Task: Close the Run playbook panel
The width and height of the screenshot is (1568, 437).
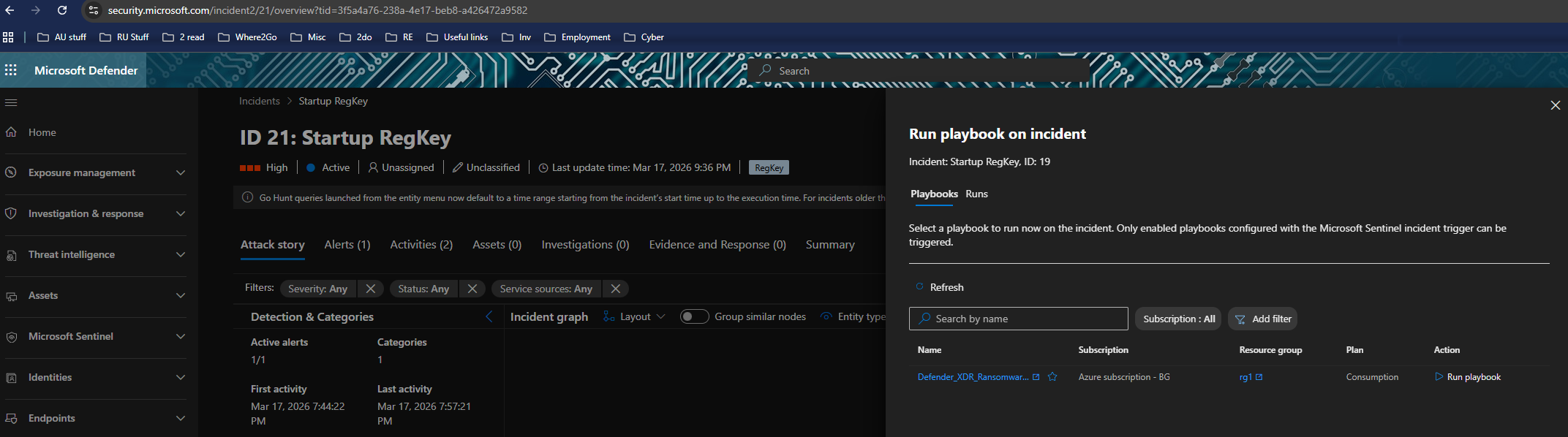Action: 1555,105
